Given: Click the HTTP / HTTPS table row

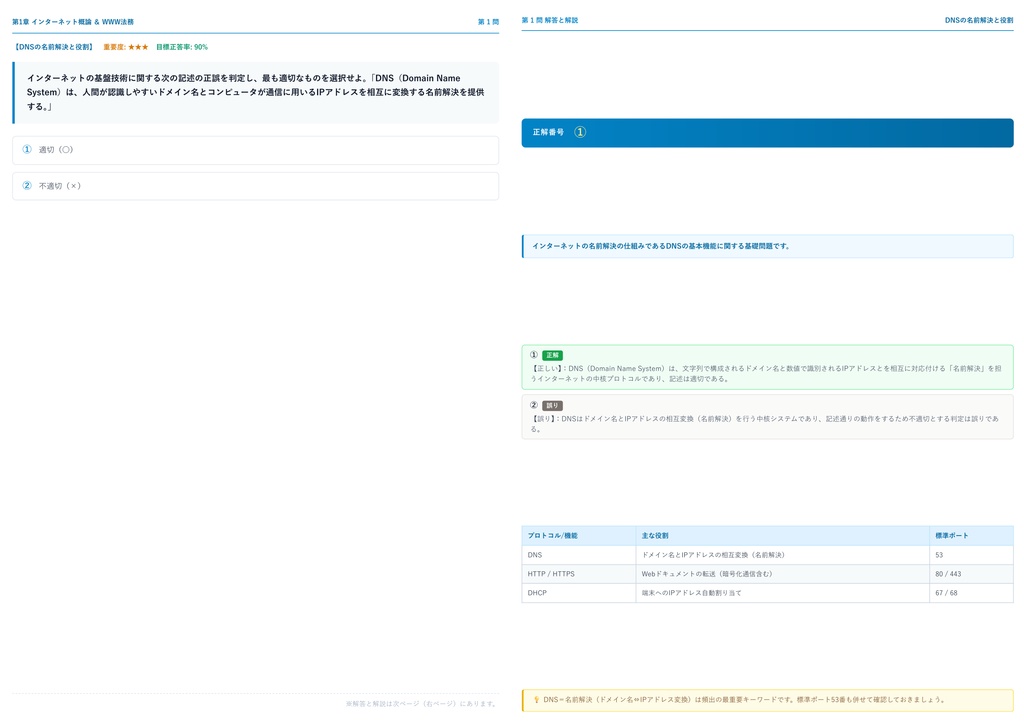Looking at the screenshot, I should pos(767,574).
